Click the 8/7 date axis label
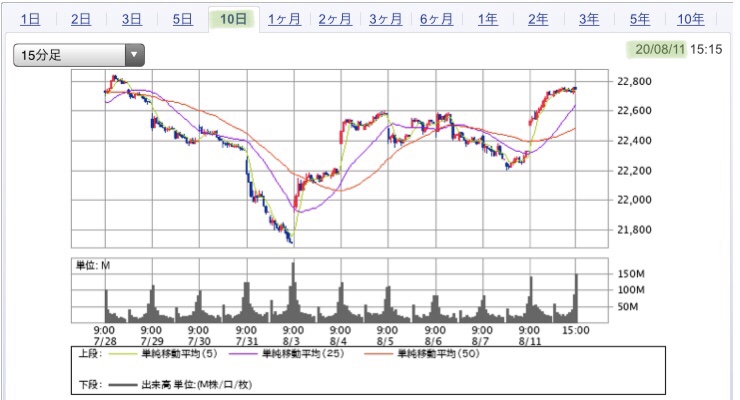Image resolution: width=740 pixels, height=400 pixels. [480, 341]
